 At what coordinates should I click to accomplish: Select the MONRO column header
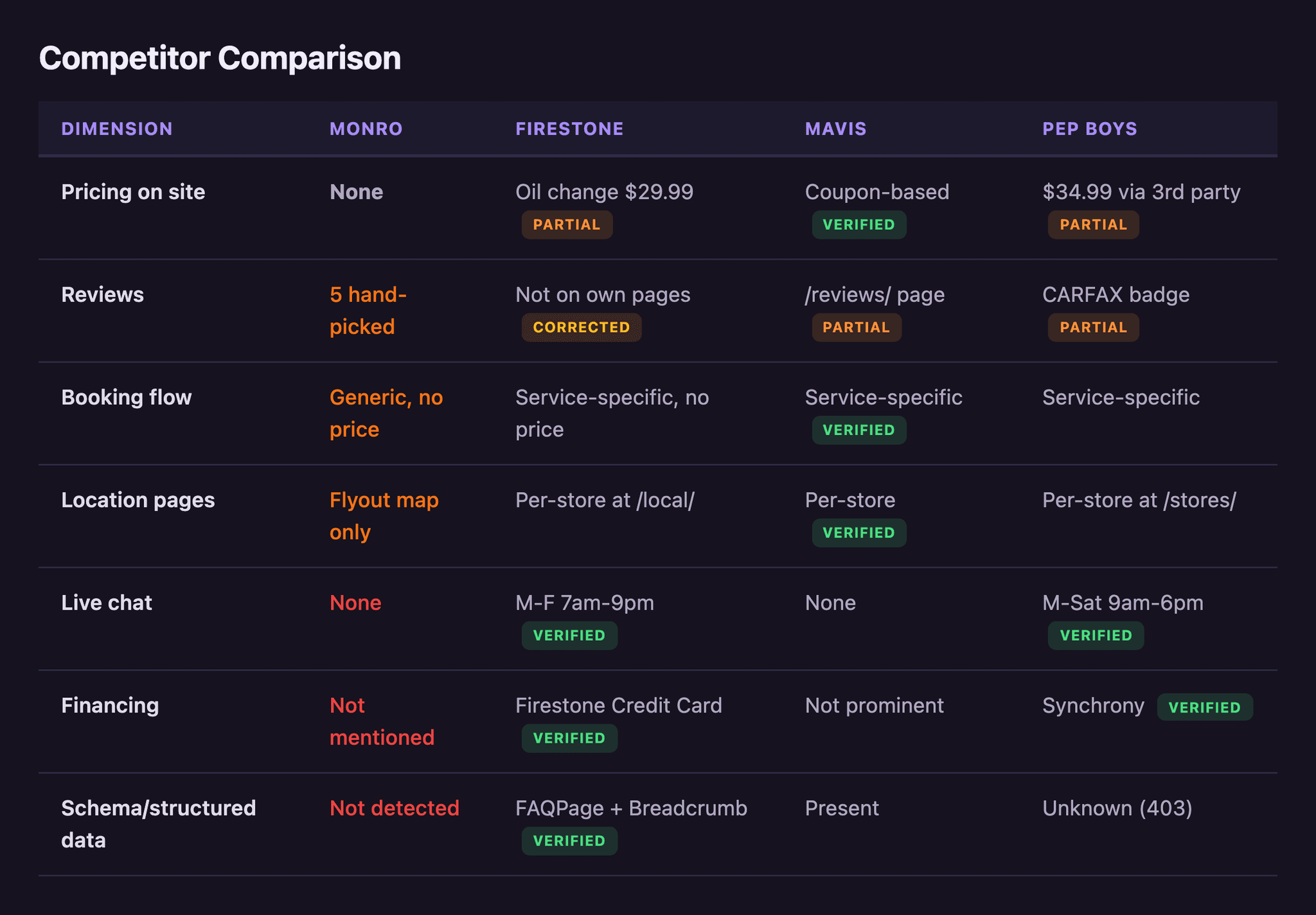[x=365, y=129]
